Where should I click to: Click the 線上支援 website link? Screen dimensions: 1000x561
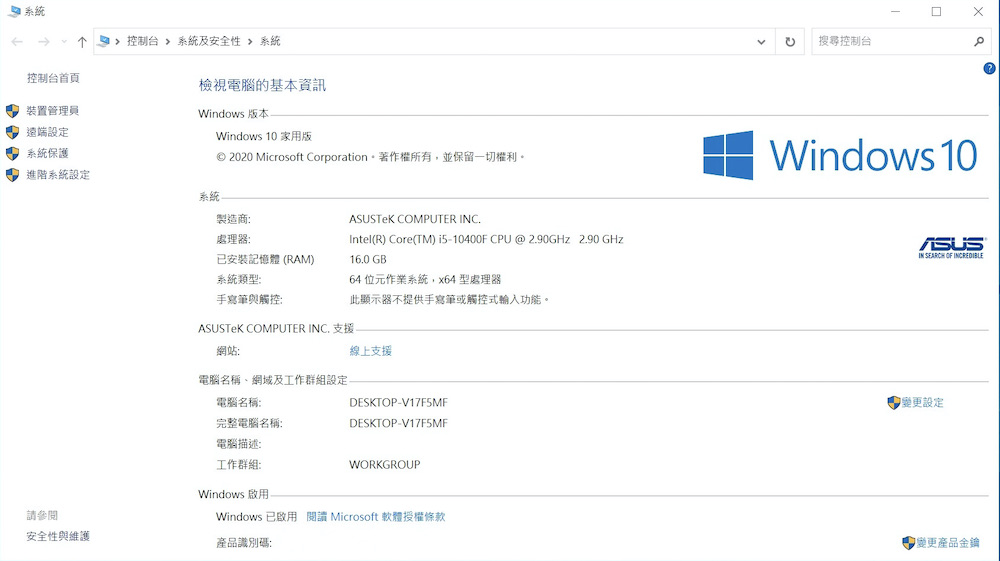click(370, 351)
